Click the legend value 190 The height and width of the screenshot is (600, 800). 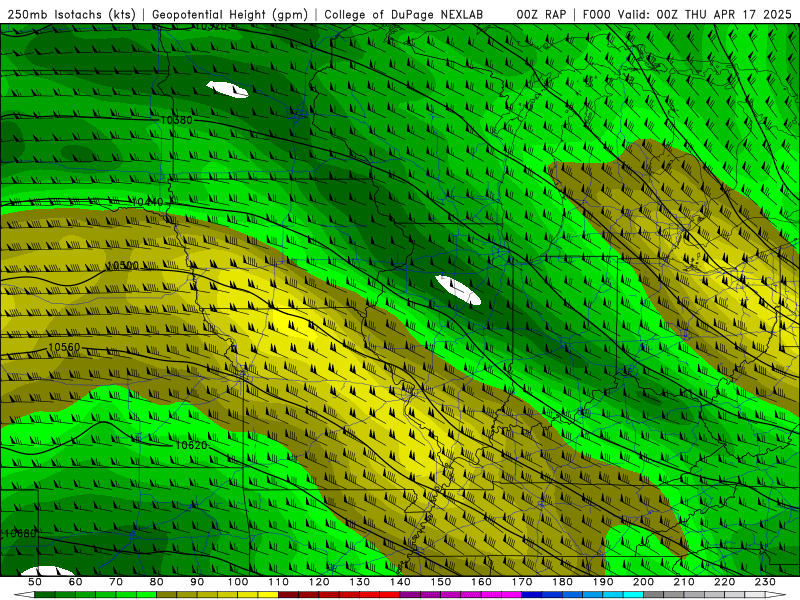point(603,582)
